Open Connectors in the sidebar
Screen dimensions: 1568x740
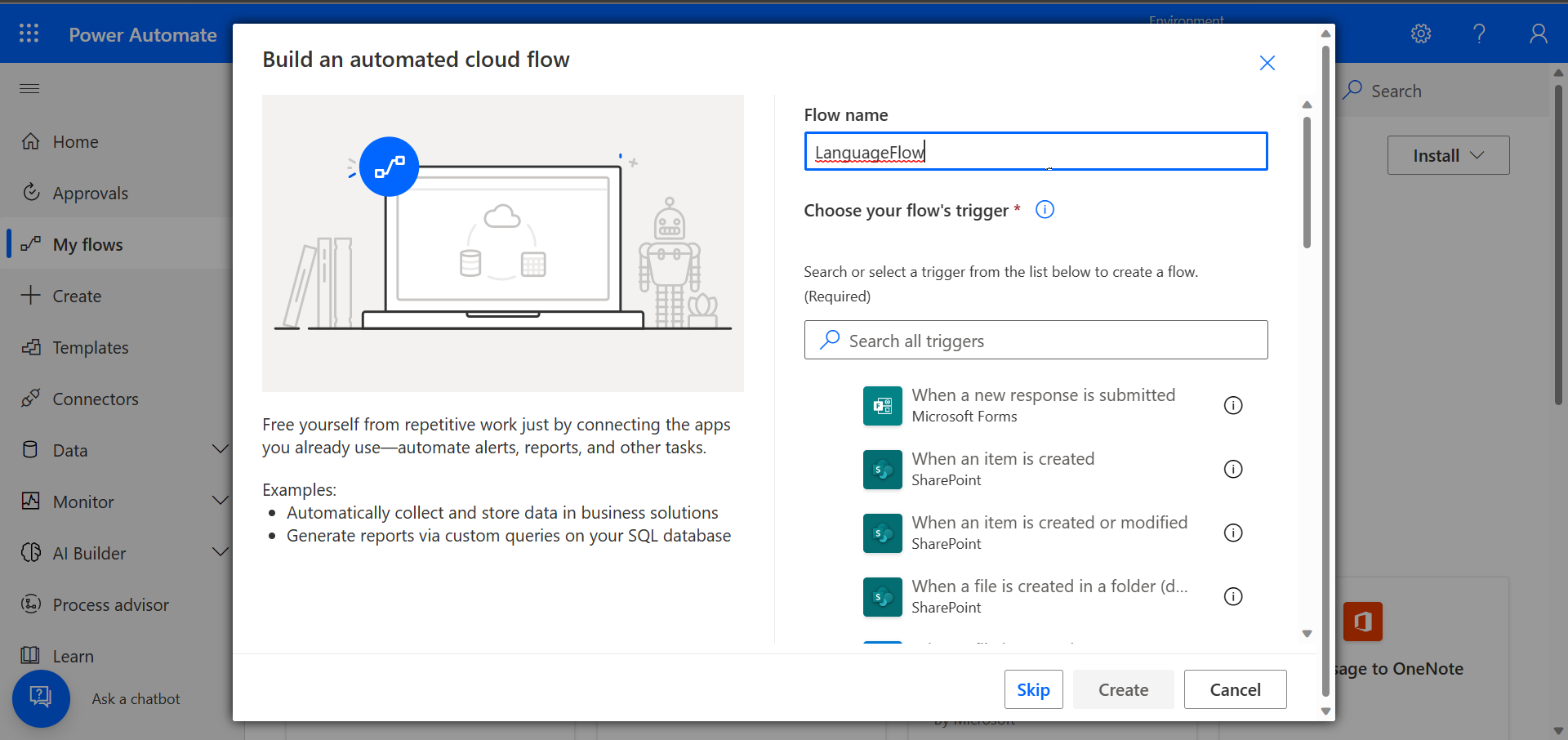click(x=95, y=399)
